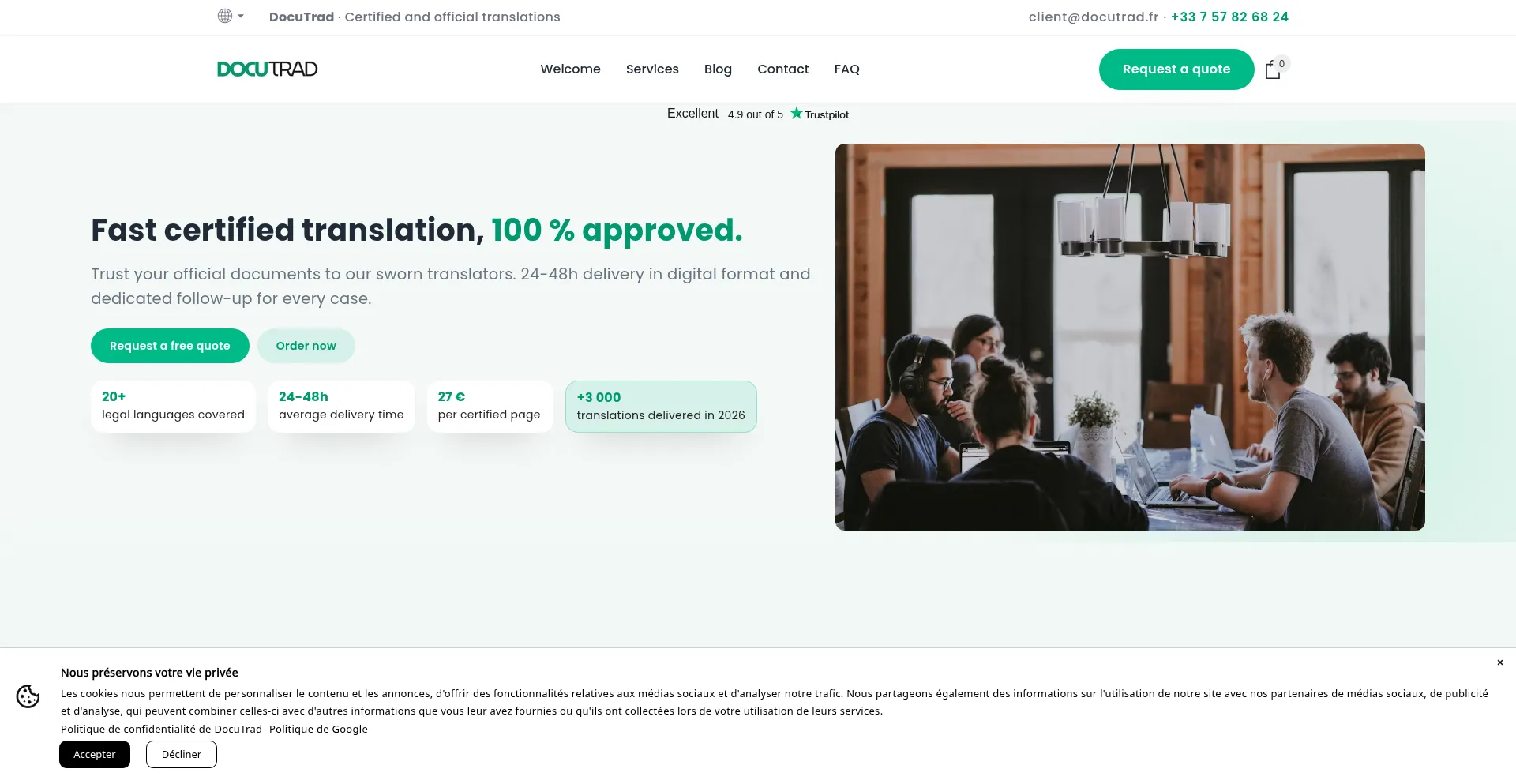This screenshot has height=784, width=1516.
Task: Click the 'Excellent' Trustpilot rating text
Action: coord(692,114)
